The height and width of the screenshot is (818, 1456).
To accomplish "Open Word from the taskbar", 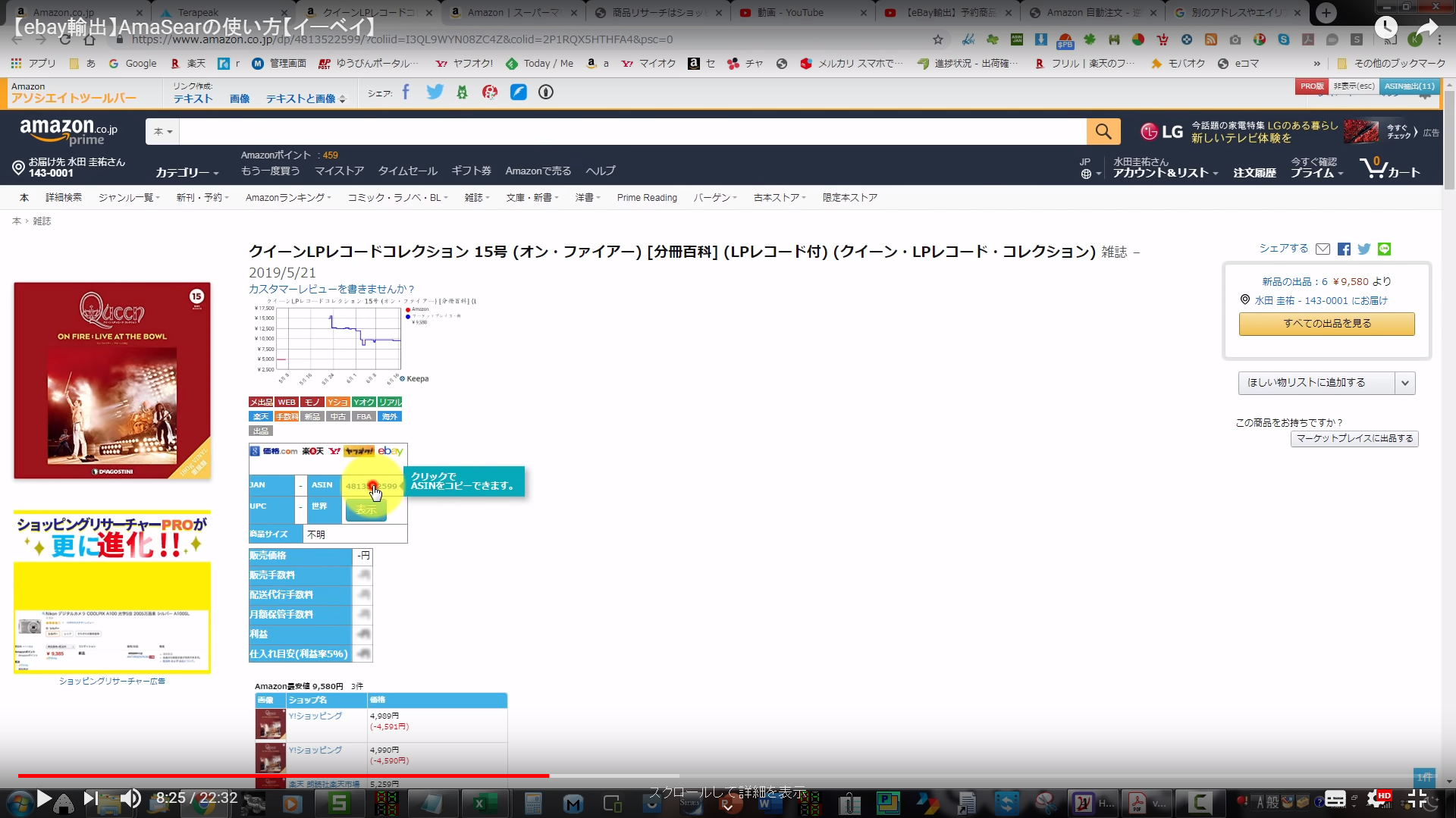I will [x=767, y=803].
